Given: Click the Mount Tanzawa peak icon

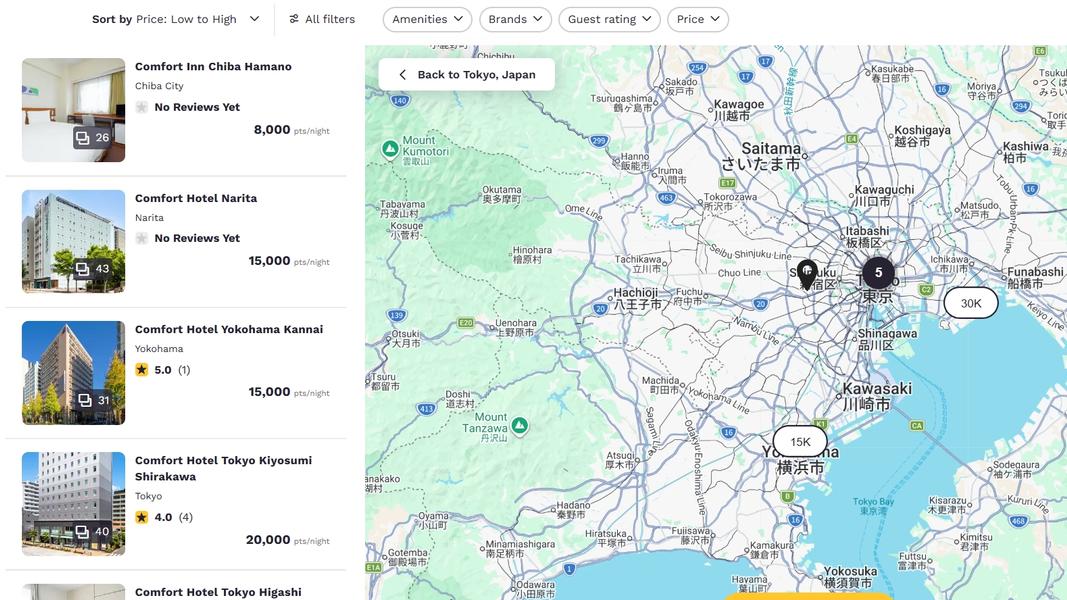Looking at the screenshot, I should 520,427.
